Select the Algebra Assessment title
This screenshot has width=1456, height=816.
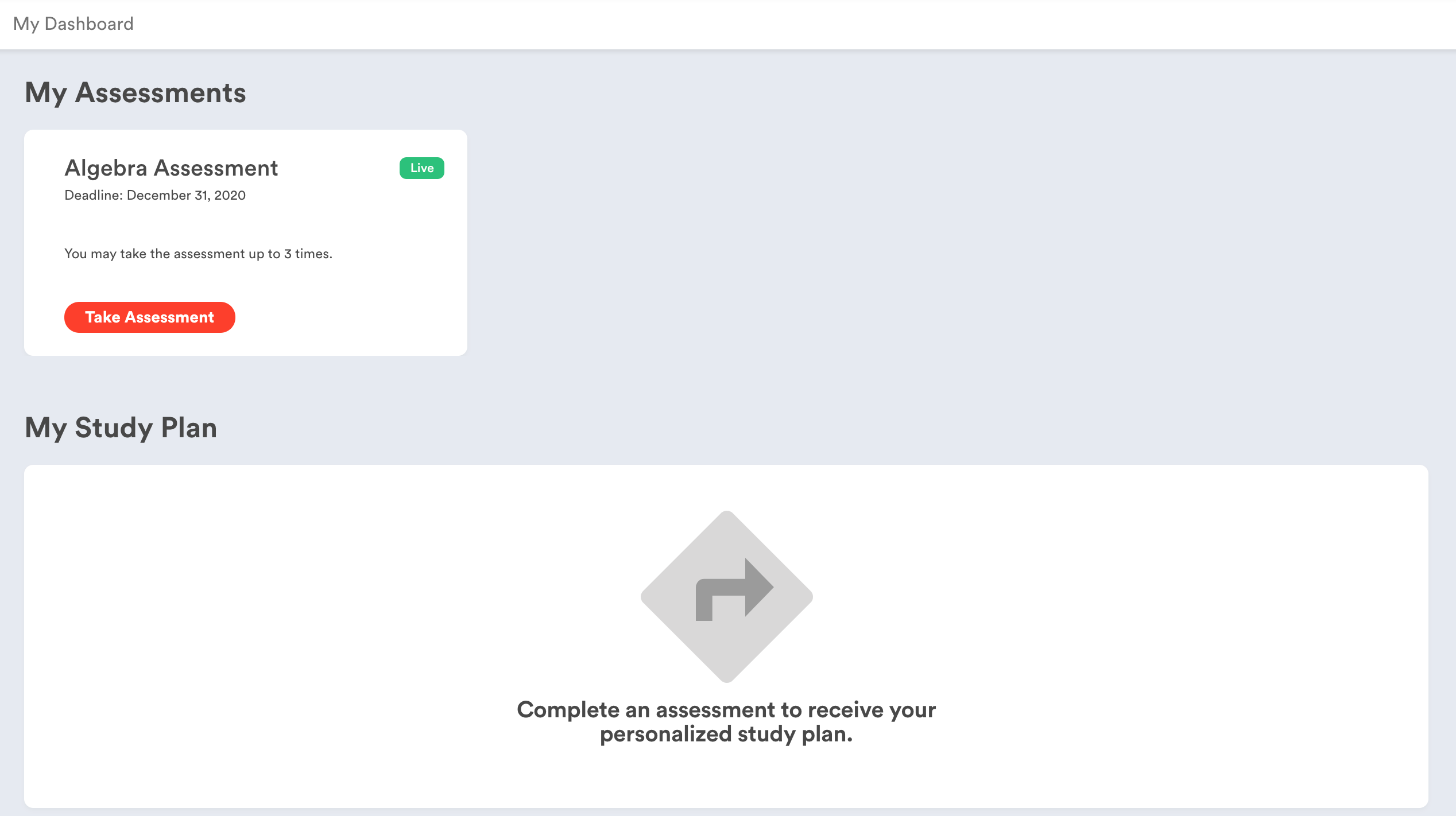click(x=171, y=168)
